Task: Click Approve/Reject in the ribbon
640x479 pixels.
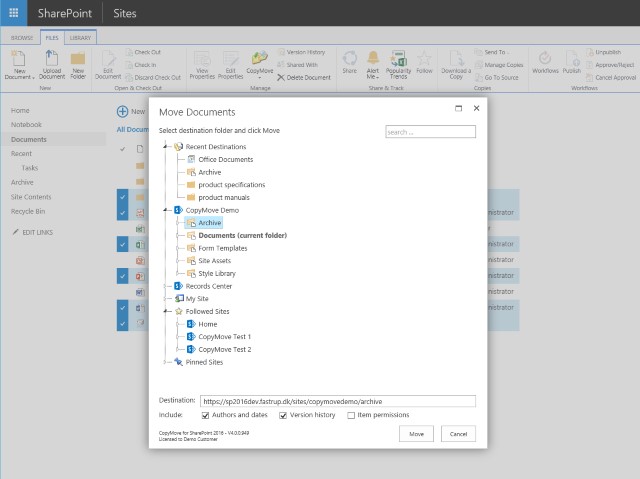Action: (x=610, y=65)
